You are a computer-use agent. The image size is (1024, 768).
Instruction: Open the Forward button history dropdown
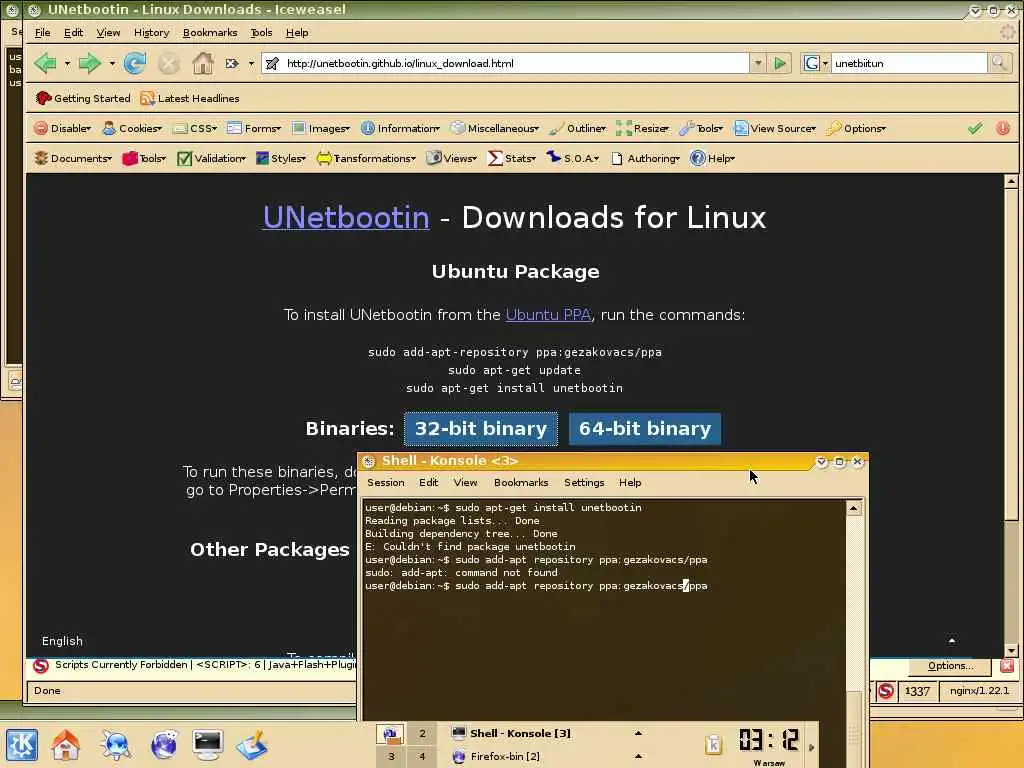(112, 63)
